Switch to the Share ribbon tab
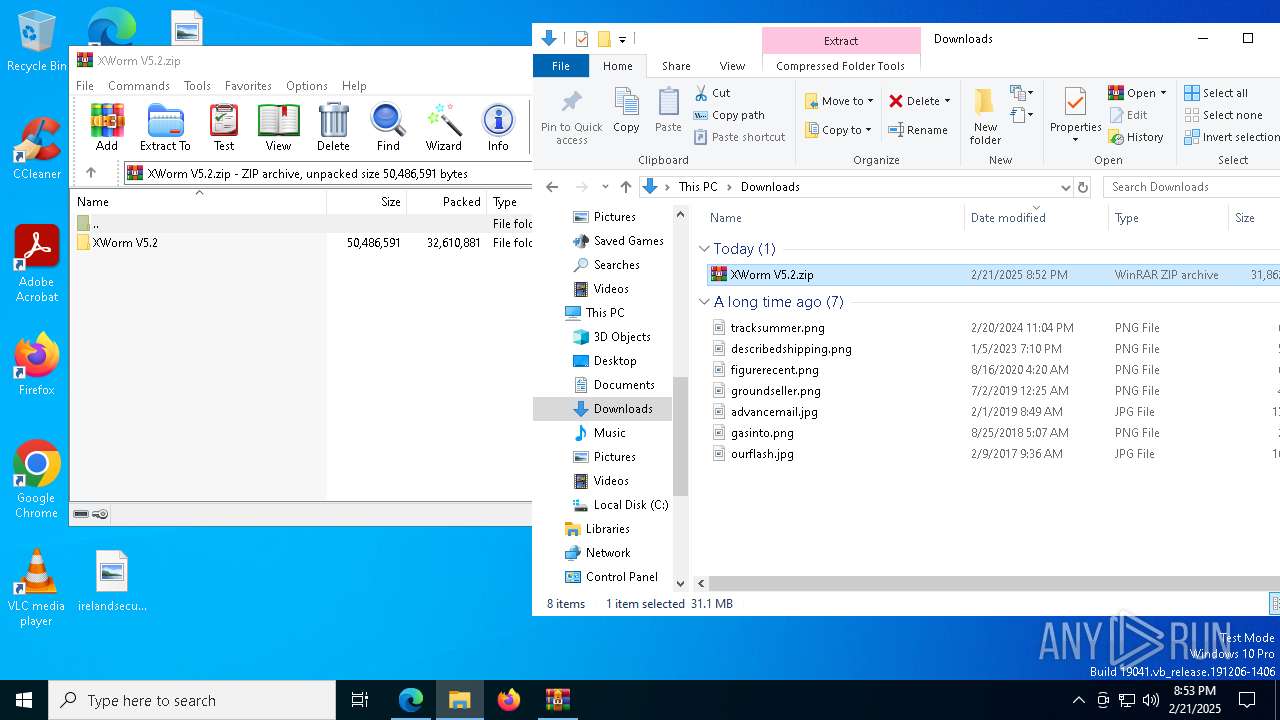Image resolution: width=1280 pixels, height=720 pixels. click(676, 66)
